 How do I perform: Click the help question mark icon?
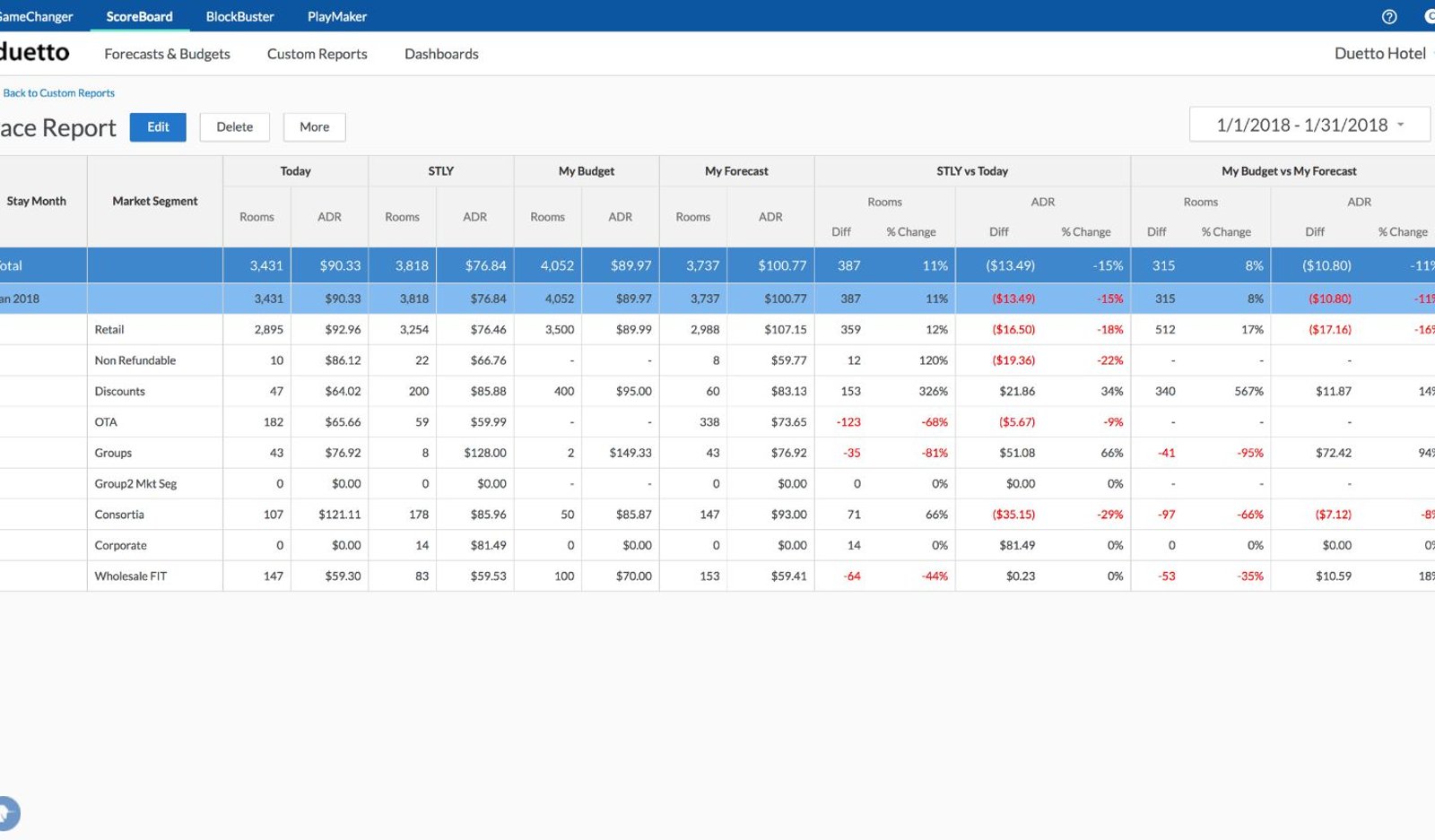click(x=1389, y=16)
